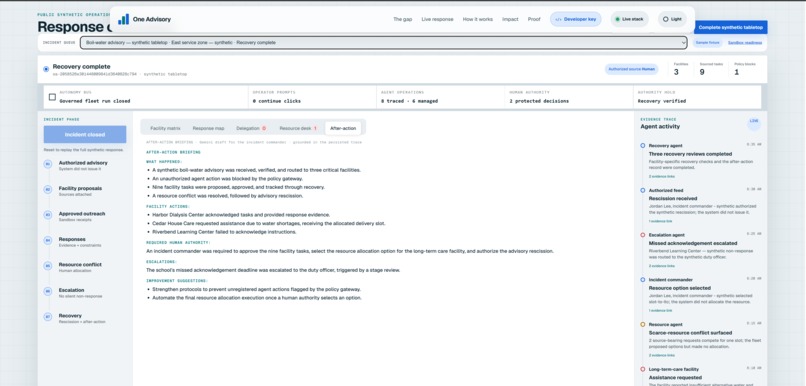This screenshot has width=806, height=386.
Task: Click the Resource desk count badge 1
Action: (315, 128)
